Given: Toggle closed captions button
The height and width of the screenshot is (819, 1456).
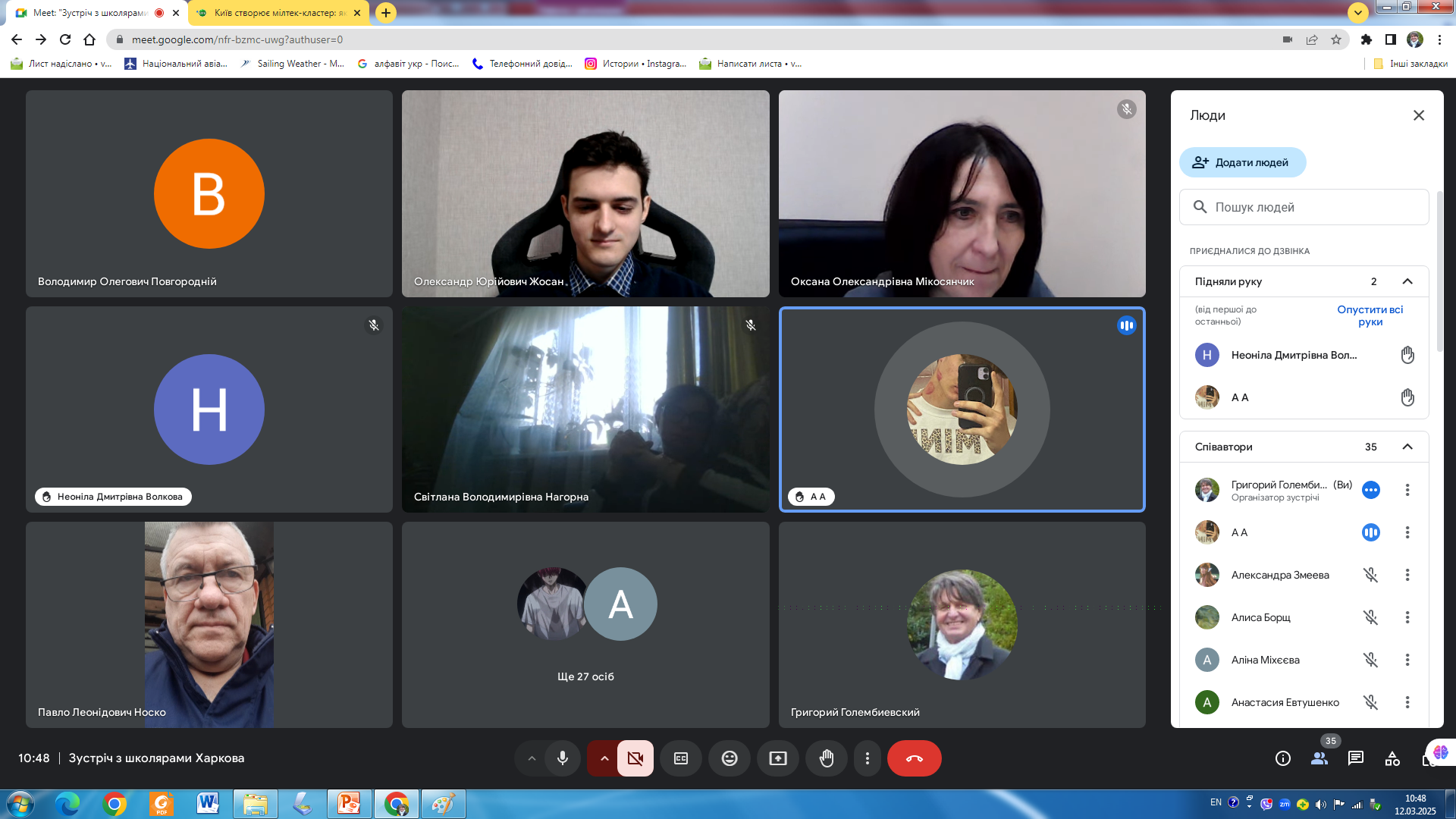Looking at the screenshot, I should pyautogui.click(x=680, y=758).
